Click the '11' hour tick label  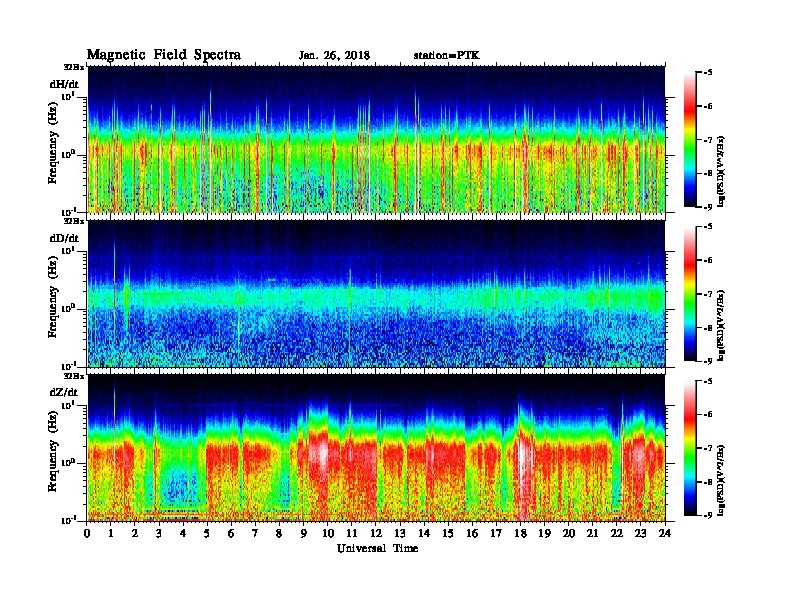352,533
